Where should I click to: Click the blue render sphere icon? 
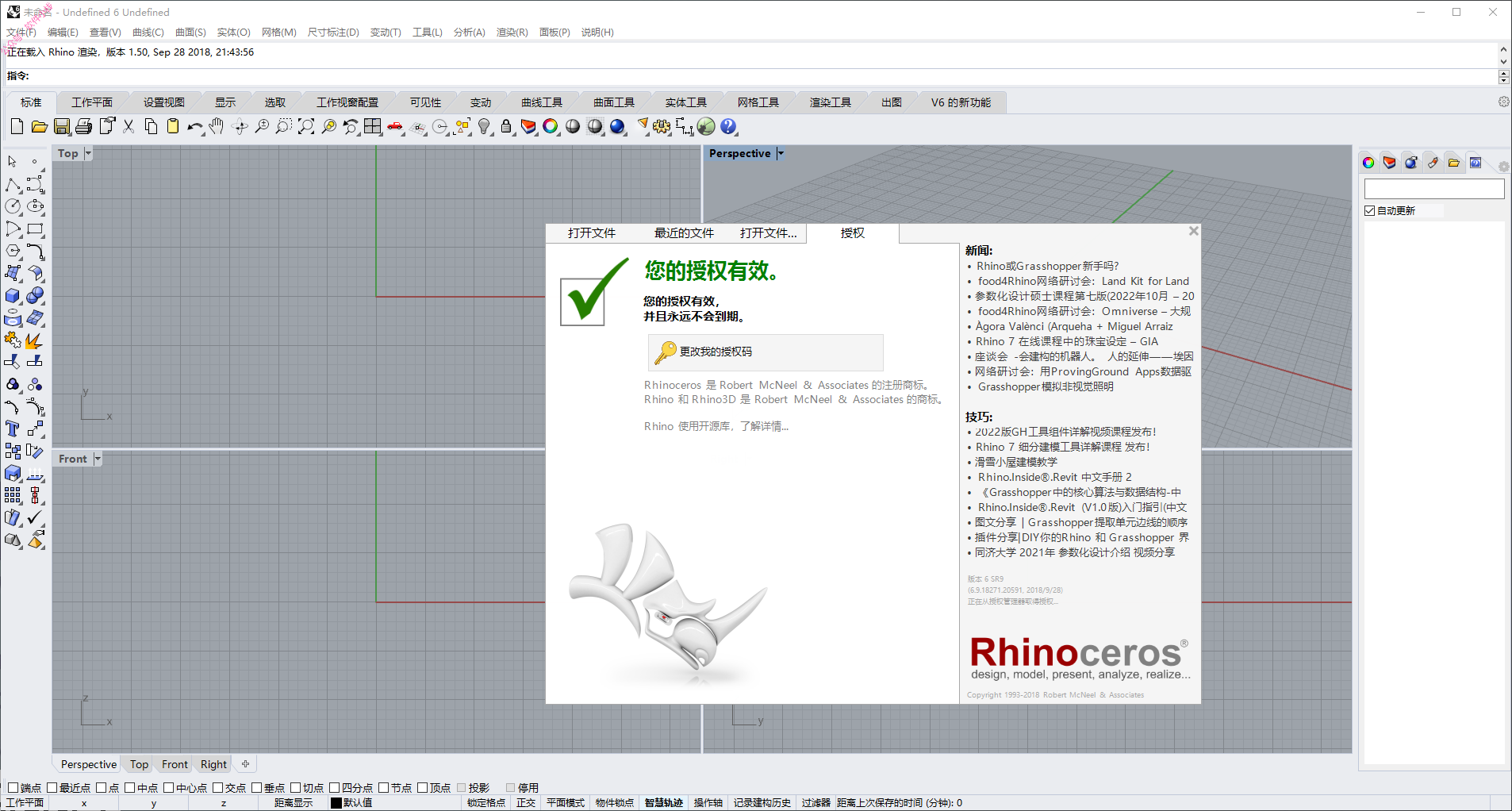point(618,126)
